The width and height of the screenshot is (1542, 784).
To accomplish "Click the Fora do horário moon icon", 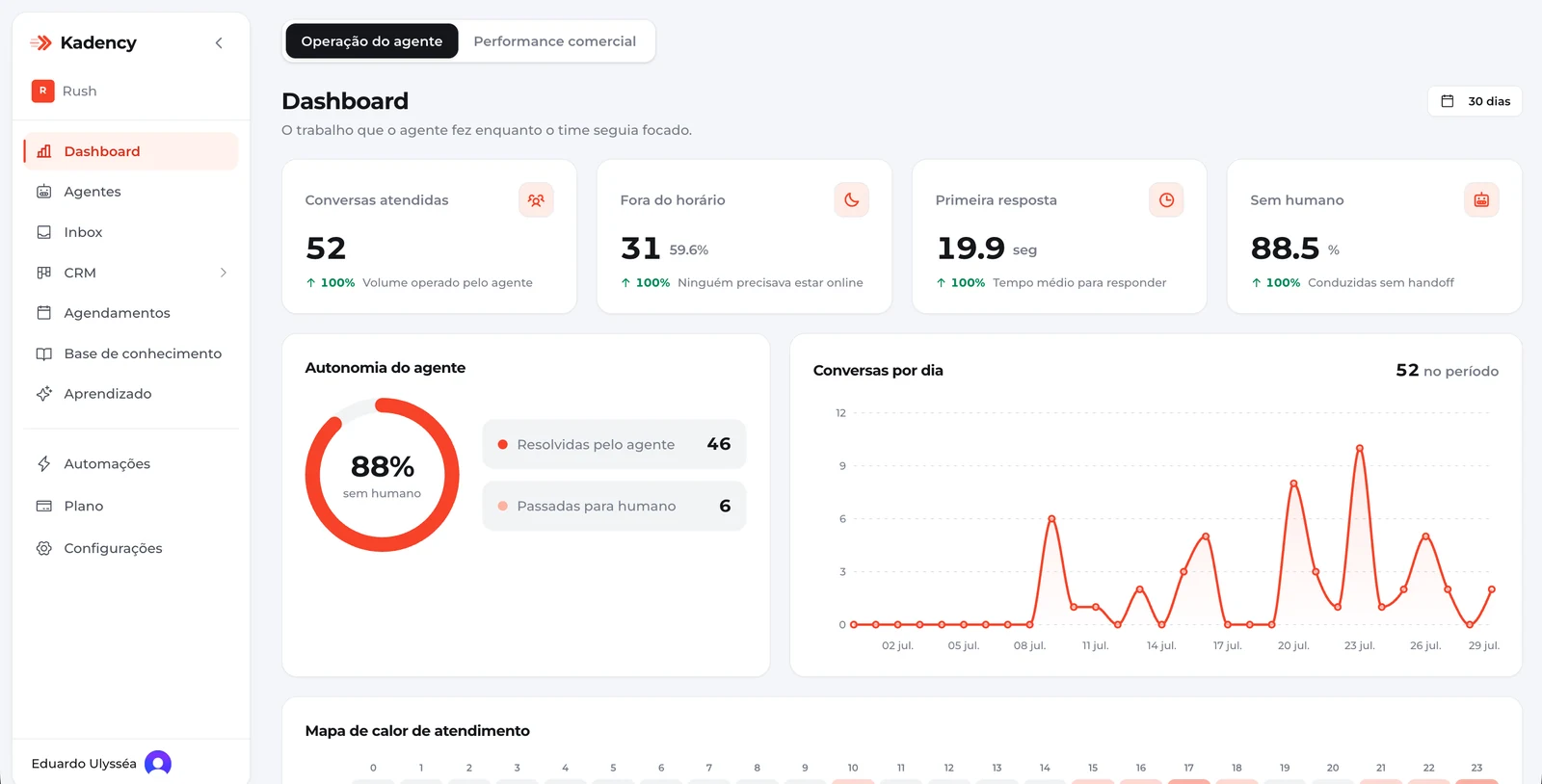I will (x=851, y=200).
